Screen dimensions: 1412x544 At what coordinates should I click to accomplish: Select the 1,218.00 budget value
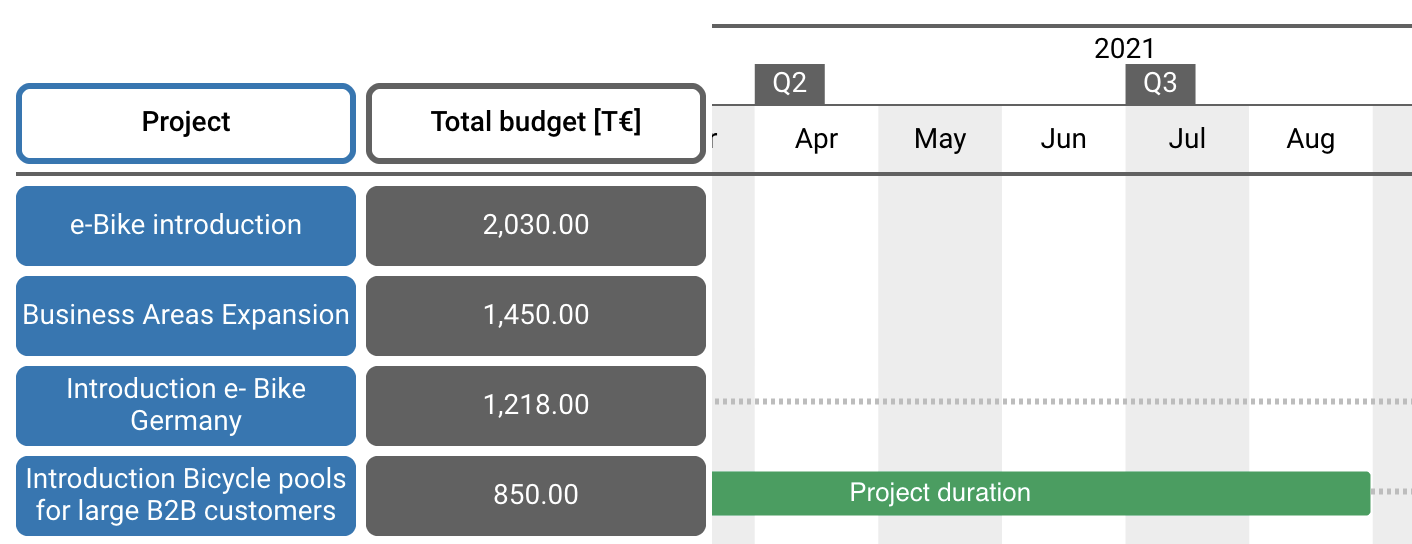536,405
